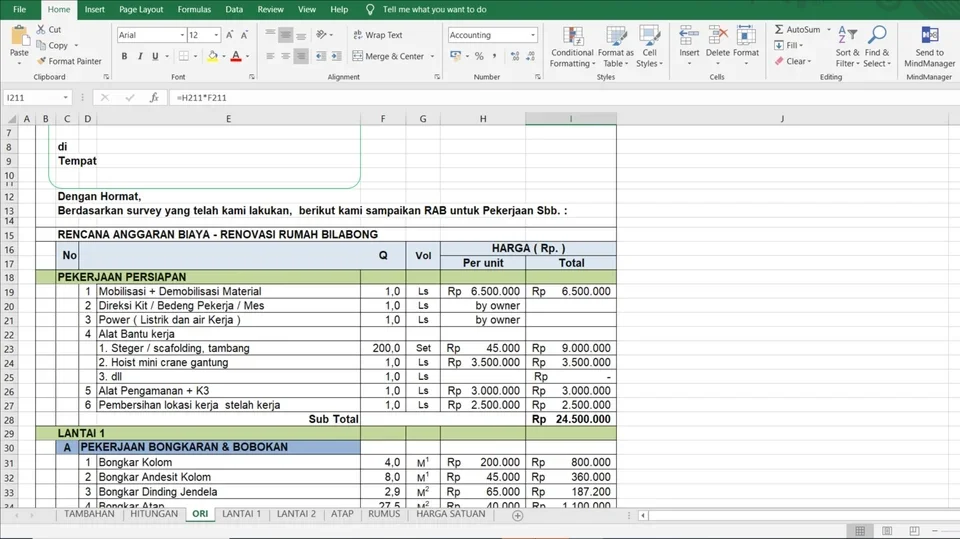
Task: Click the Orientation text angle icon
Action: click(x=321, y=35)
